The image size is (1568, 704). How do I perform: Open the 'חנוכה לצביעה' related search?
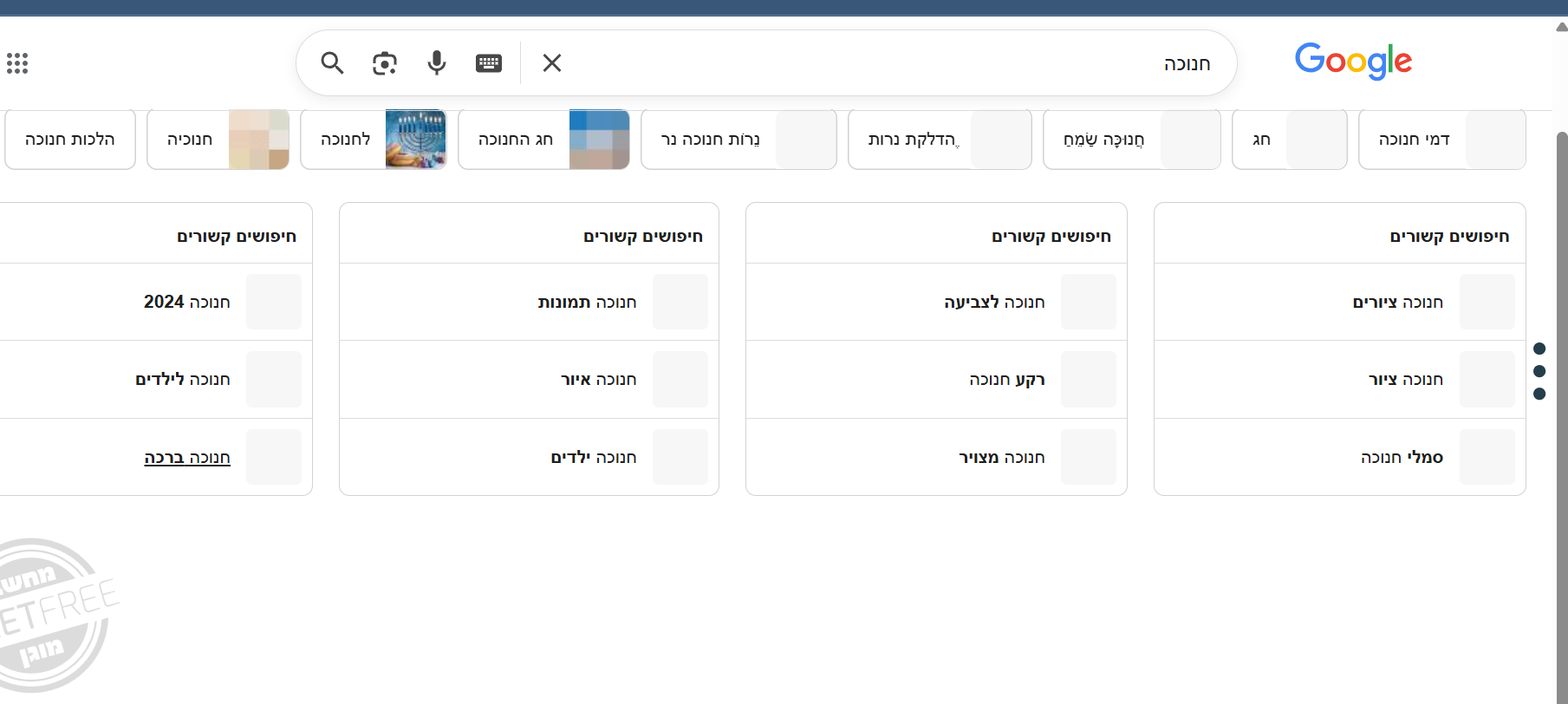[994, 302]
